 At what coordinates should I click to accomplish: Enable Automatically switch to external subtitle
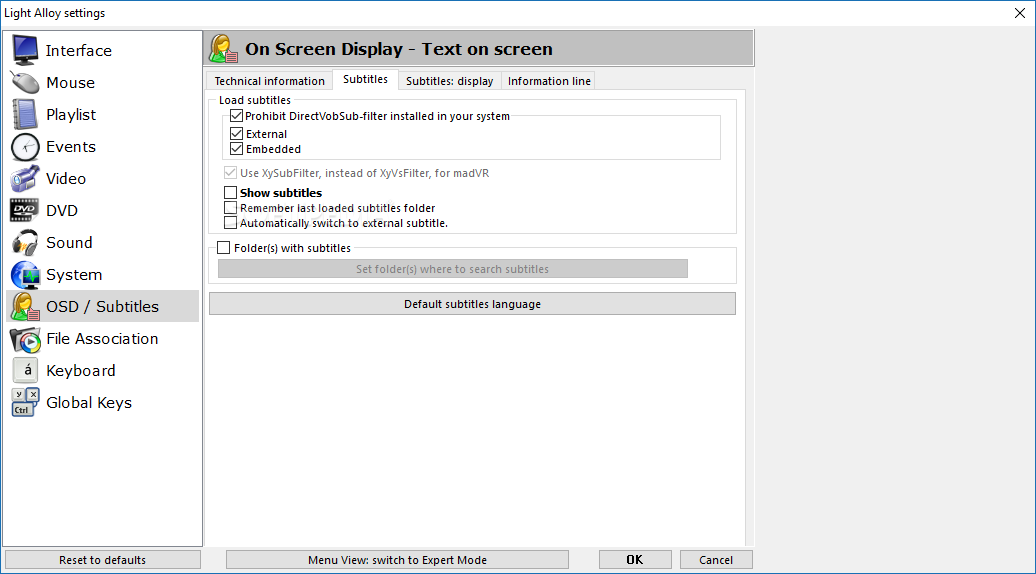point(230,223)
